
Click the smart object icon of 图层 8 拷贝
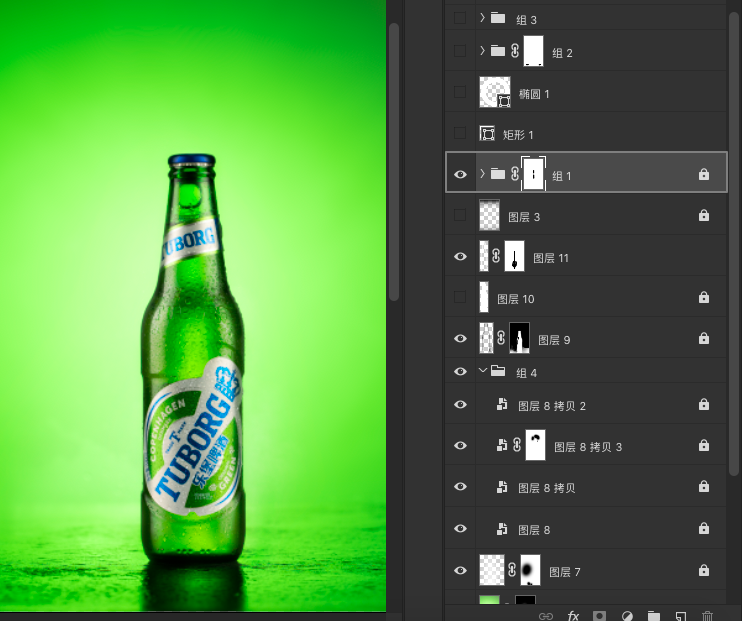pos(502,487)
